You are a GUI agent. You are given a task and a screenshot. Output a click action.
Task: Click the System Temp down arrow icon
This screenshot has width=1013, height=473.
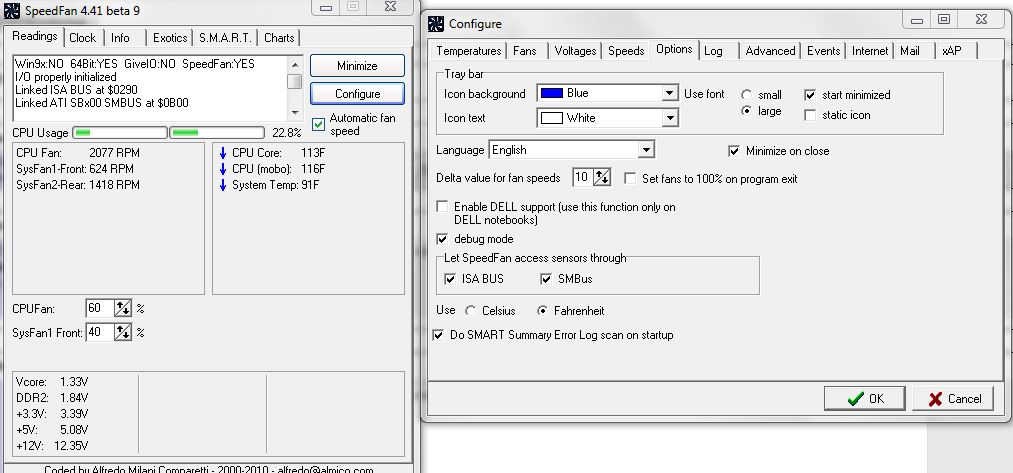click(223, 185)
